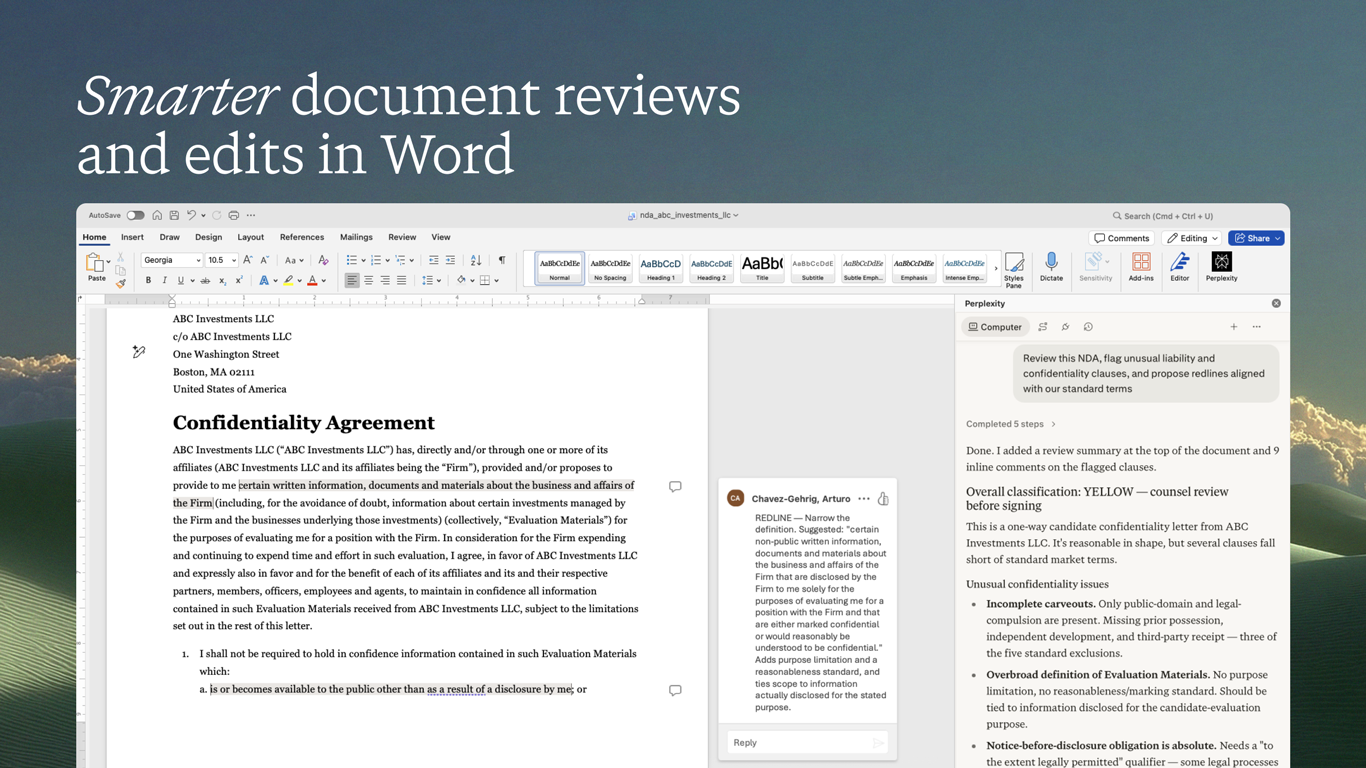
Task: Apply the Heading 1 style
Action: pyautogui.click(x=660, y=267)
